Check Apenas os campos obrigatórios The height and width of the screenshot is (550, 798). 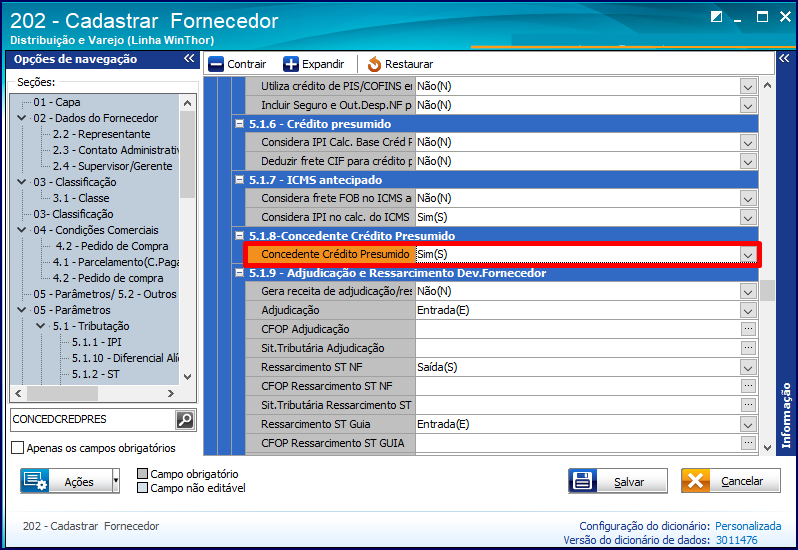coord(17,448)
